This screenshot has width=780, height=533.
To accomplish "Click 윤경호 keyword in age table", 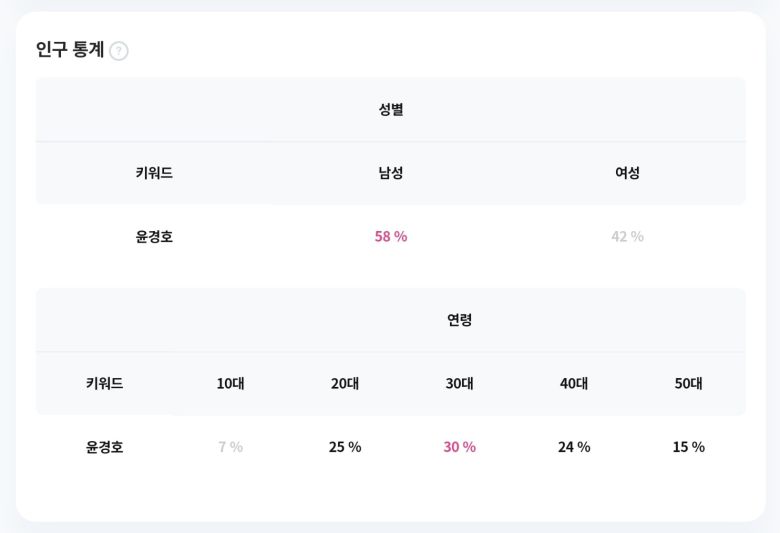I will pos(104,447).
